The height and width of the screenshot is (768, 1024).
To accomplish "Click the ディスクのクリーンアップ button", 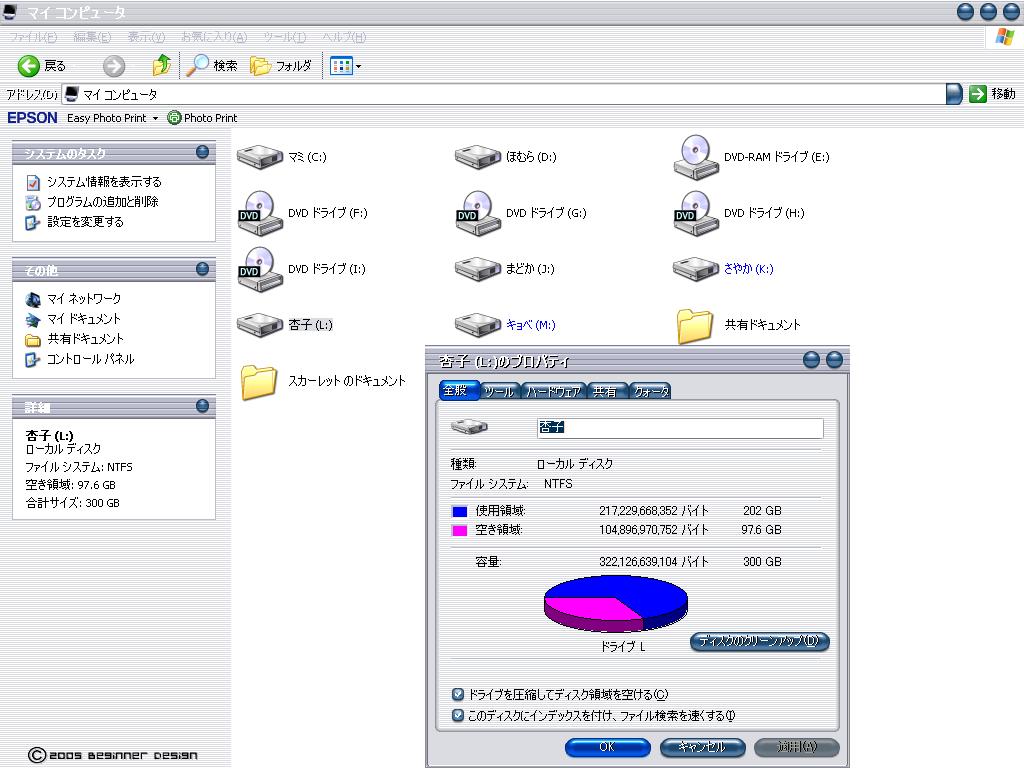I will (759, 641).
